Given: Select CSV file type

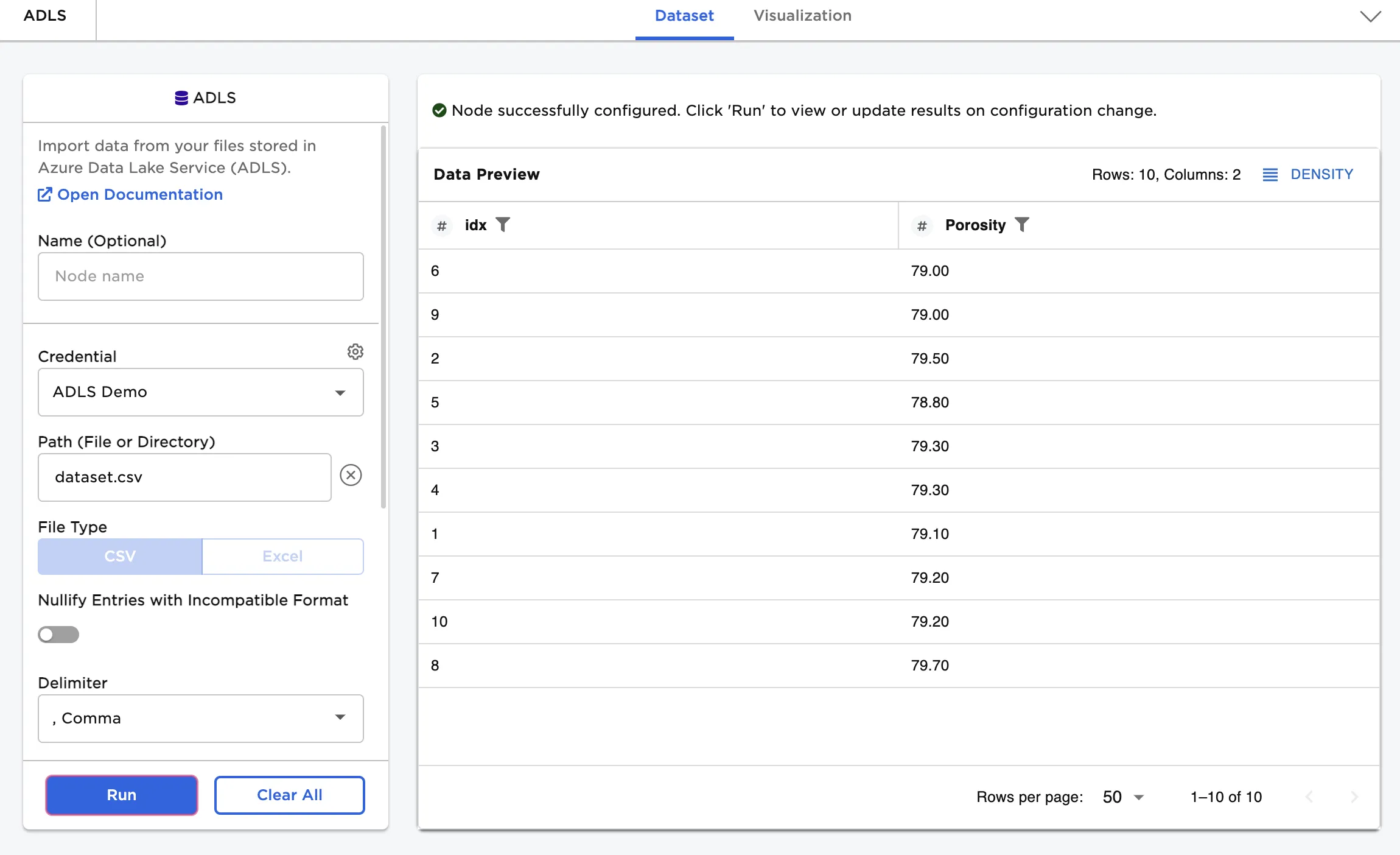Looking at the screenshot, I should click(x=120, y=556).
